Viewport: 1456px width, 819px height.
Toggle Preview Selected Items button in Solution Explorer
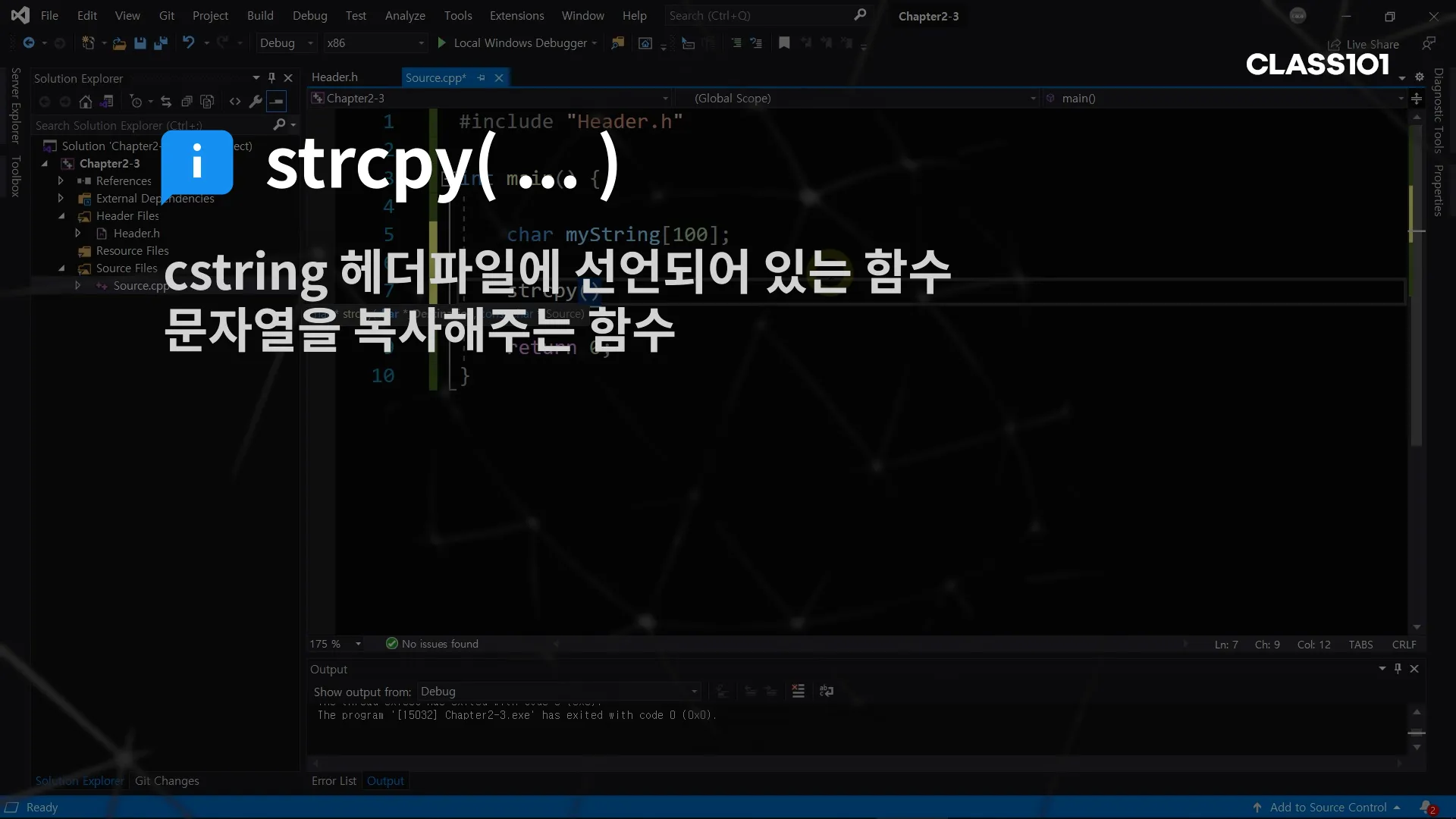pos(277,102)
